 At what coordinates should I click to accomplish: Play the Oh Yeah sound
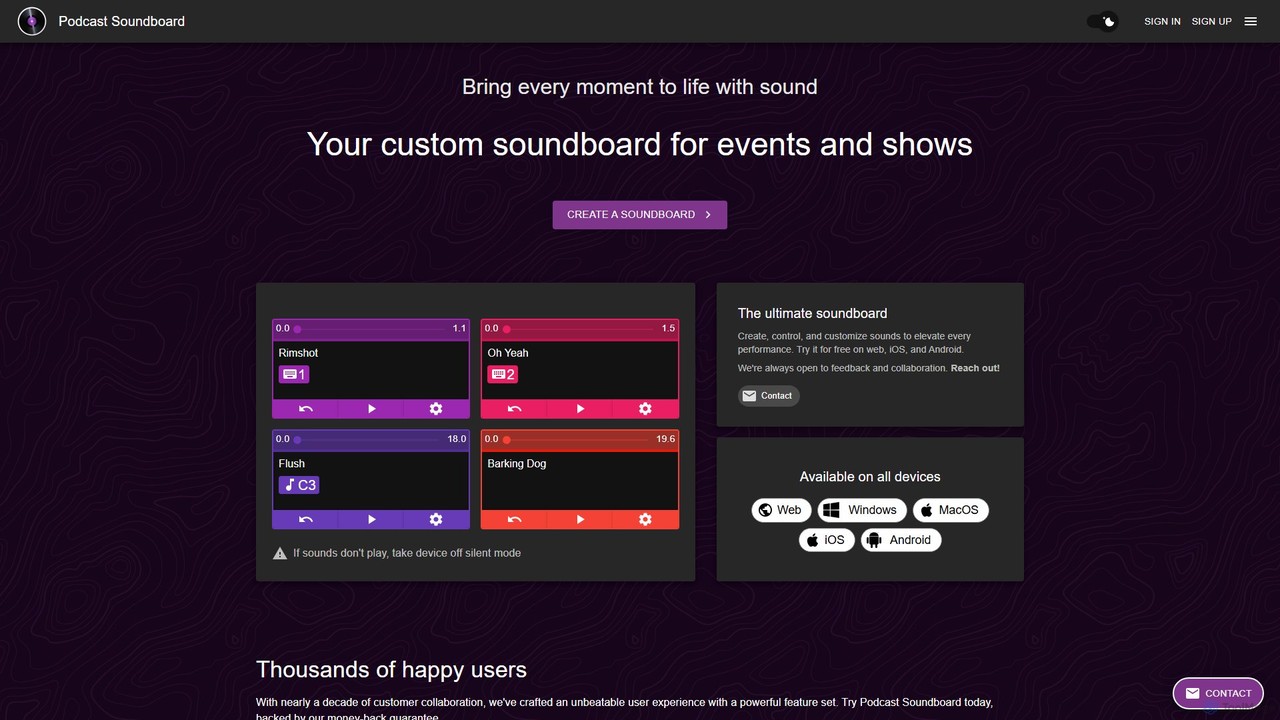tap(580, 409)
